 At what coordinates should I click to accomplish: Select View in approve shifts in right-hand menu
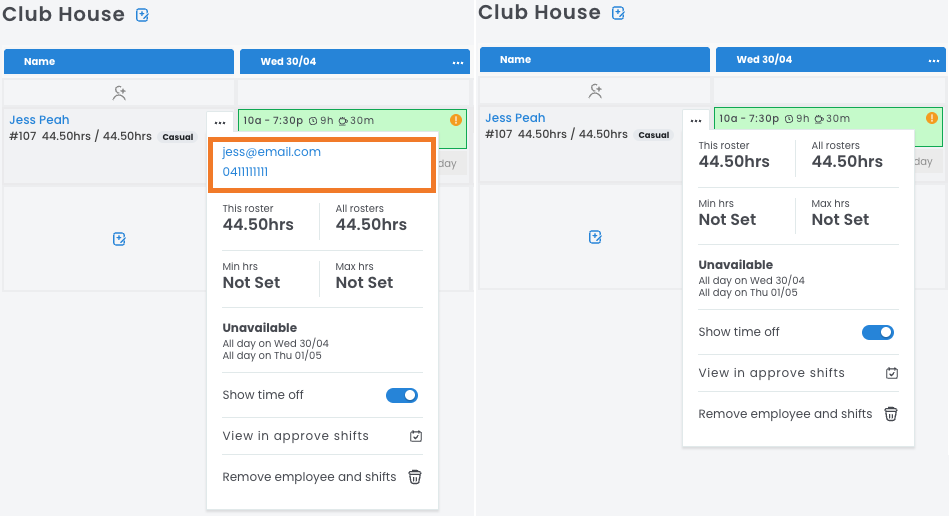771,373
